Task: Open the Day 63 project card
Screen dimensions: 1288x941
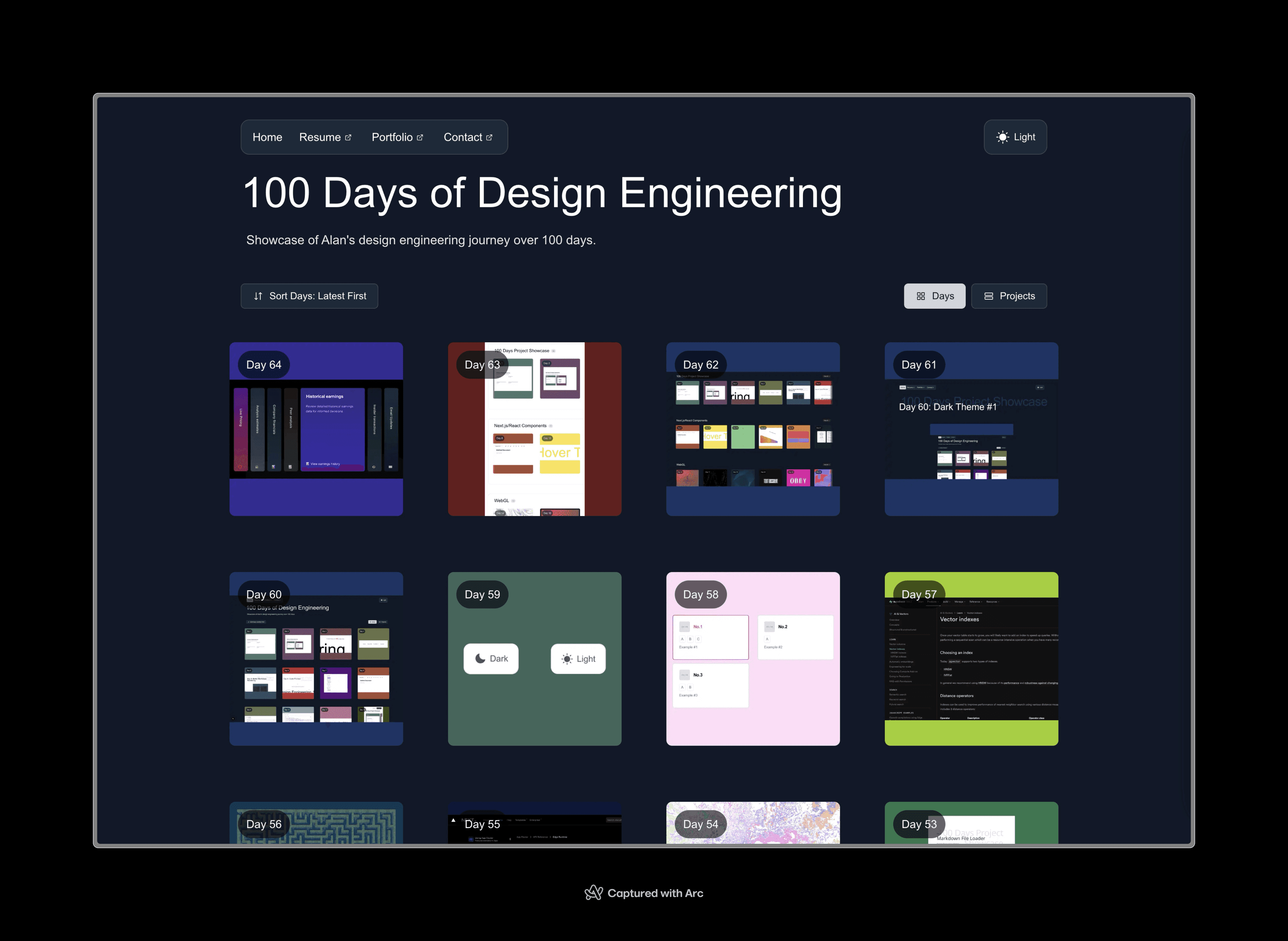Action: (x=534, y=429)
